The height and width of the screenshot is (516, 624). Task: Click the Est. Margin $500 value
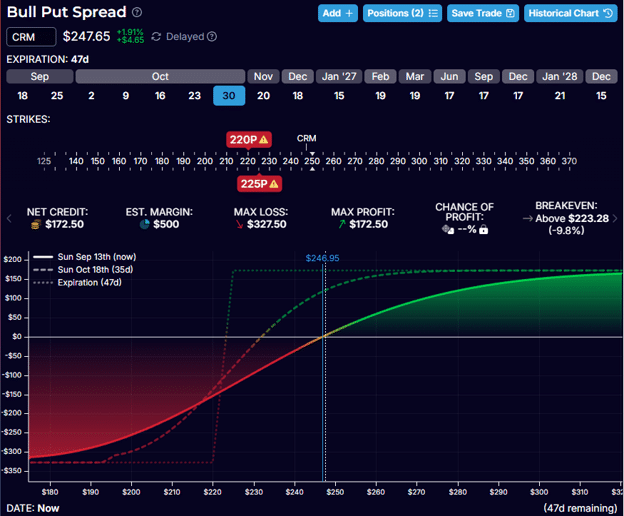point(166,224)
